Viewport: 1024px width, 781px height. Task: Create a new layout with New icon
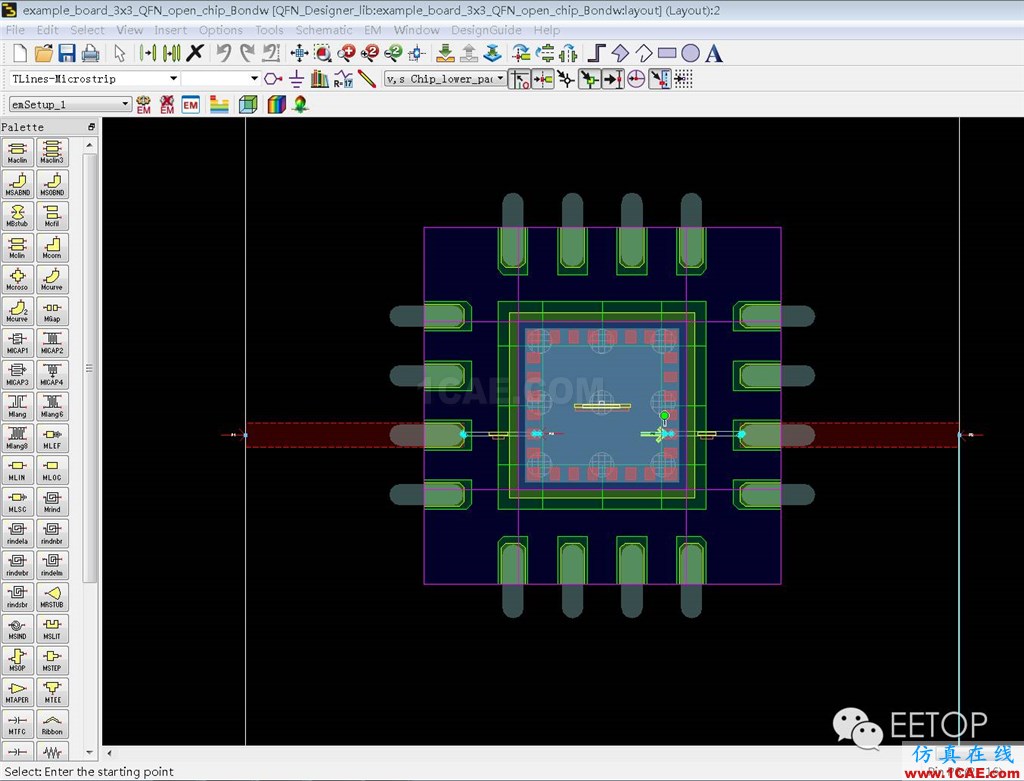click(20, 54)
